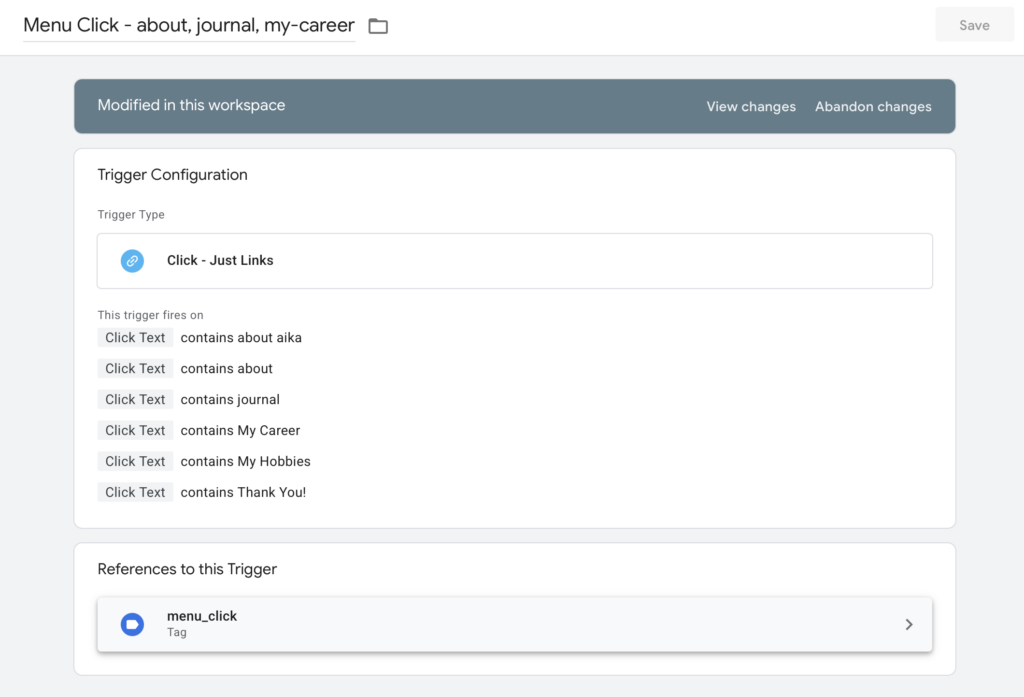
Task: Click the Click Text chip for 'journal'
Action: (x=135, y=400)
